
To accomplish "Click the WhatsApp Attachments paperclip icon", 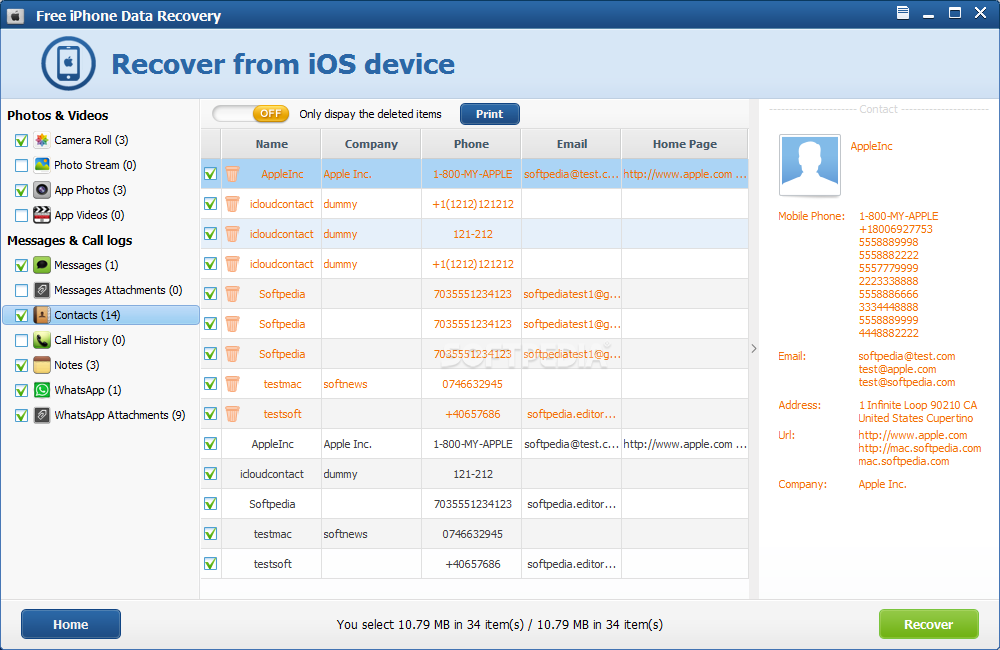I will [x=42, y=415].
